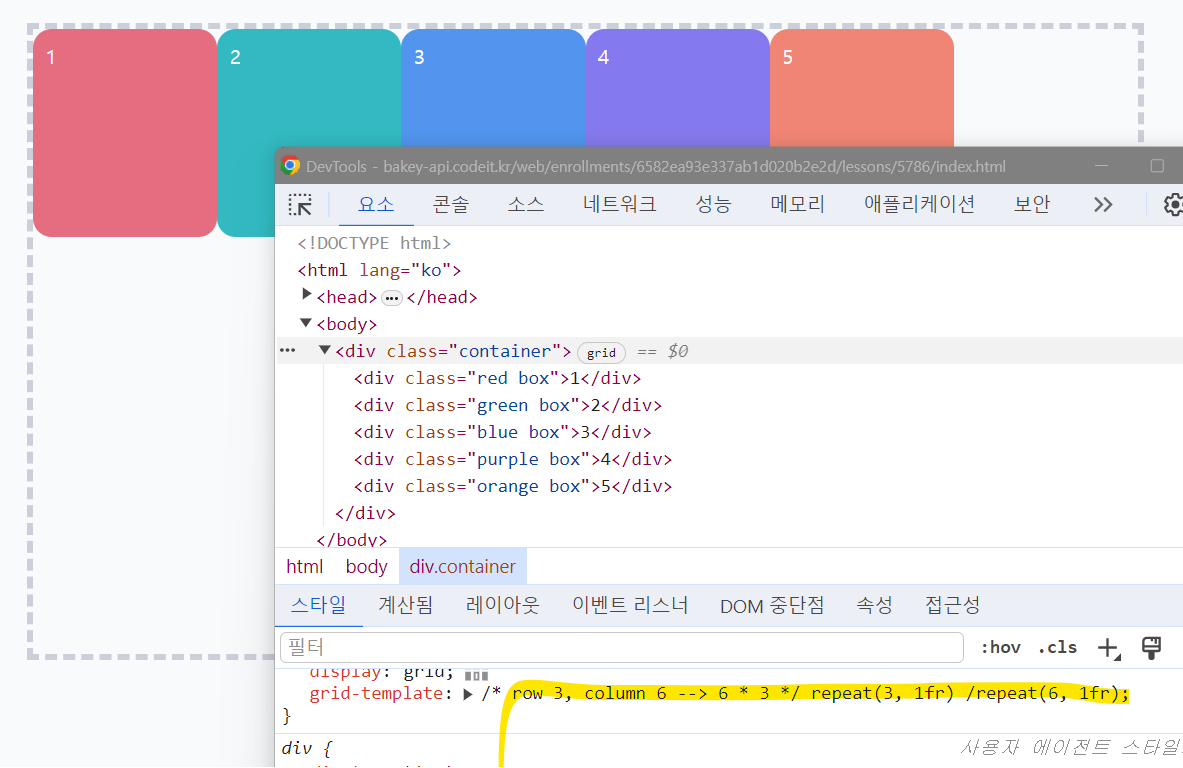This screenshot has width=1183, height=768.
Task: Open the 계산됨 pane tab
Action: pyautogui.click(x=406, y=605)
